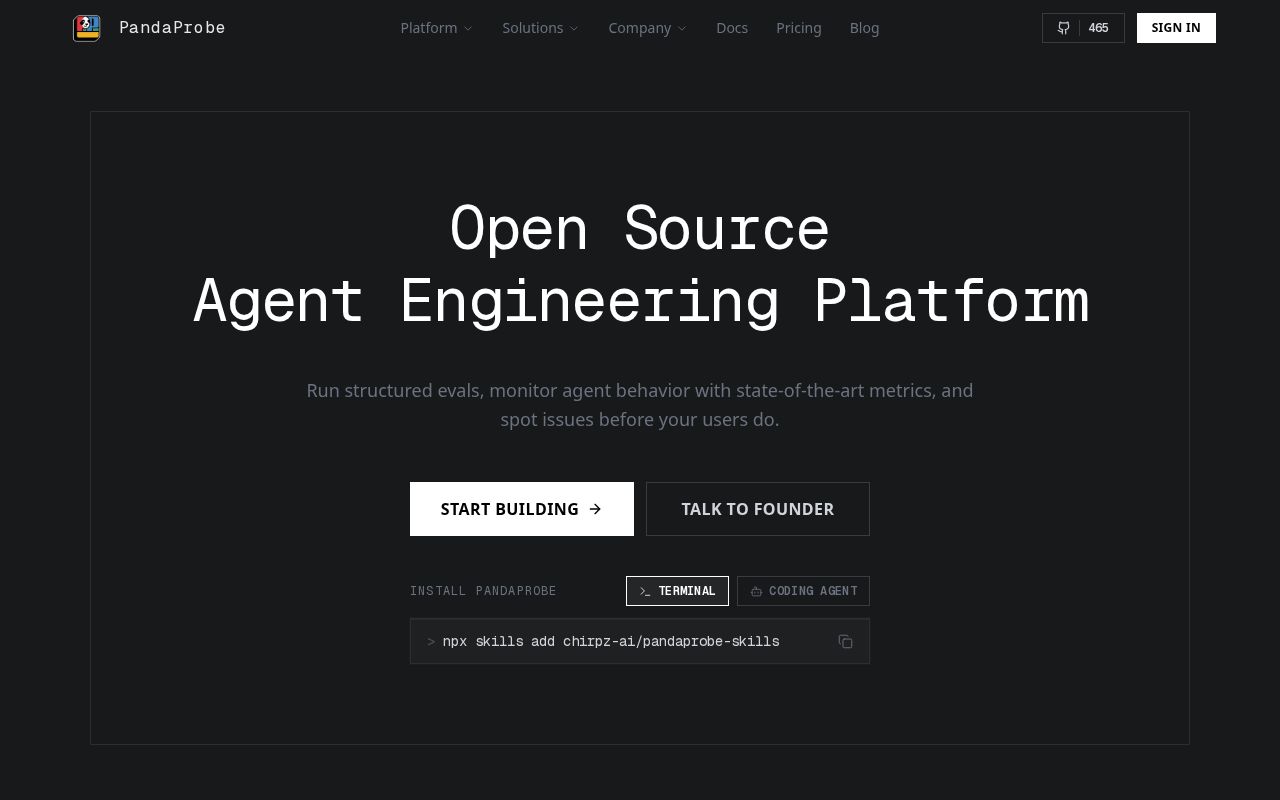Image resolution: width=1280 pixels, height=800 pixels.
Task: Click the 'Run structured evals' description text
Action: coord(640,405)
